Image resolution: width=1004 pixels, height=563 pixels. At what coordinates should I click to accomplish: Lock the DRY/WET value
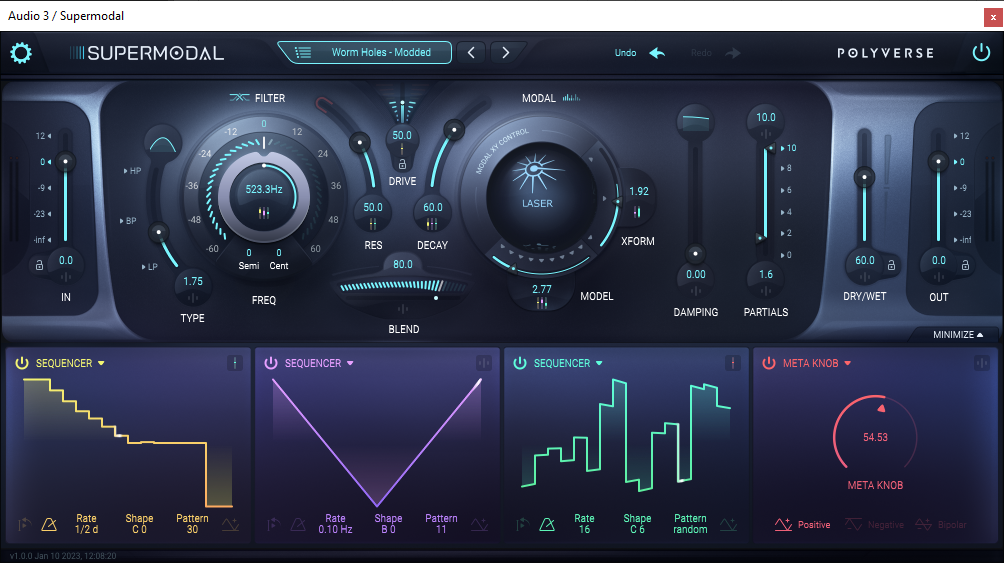pos(891,265)
